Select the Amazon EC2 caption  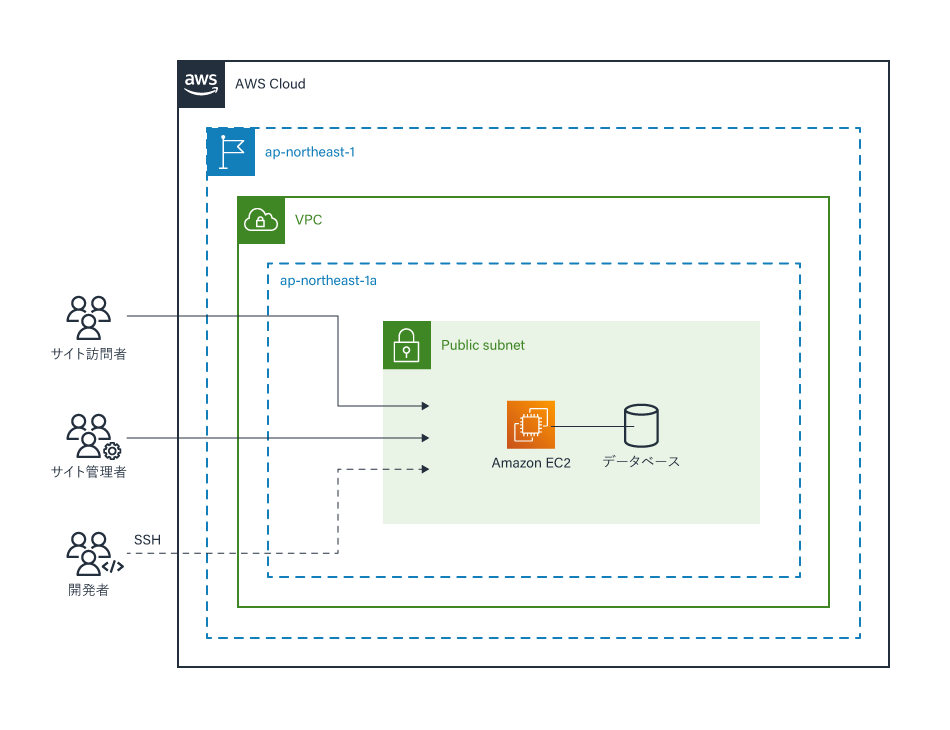coord(531,463)
